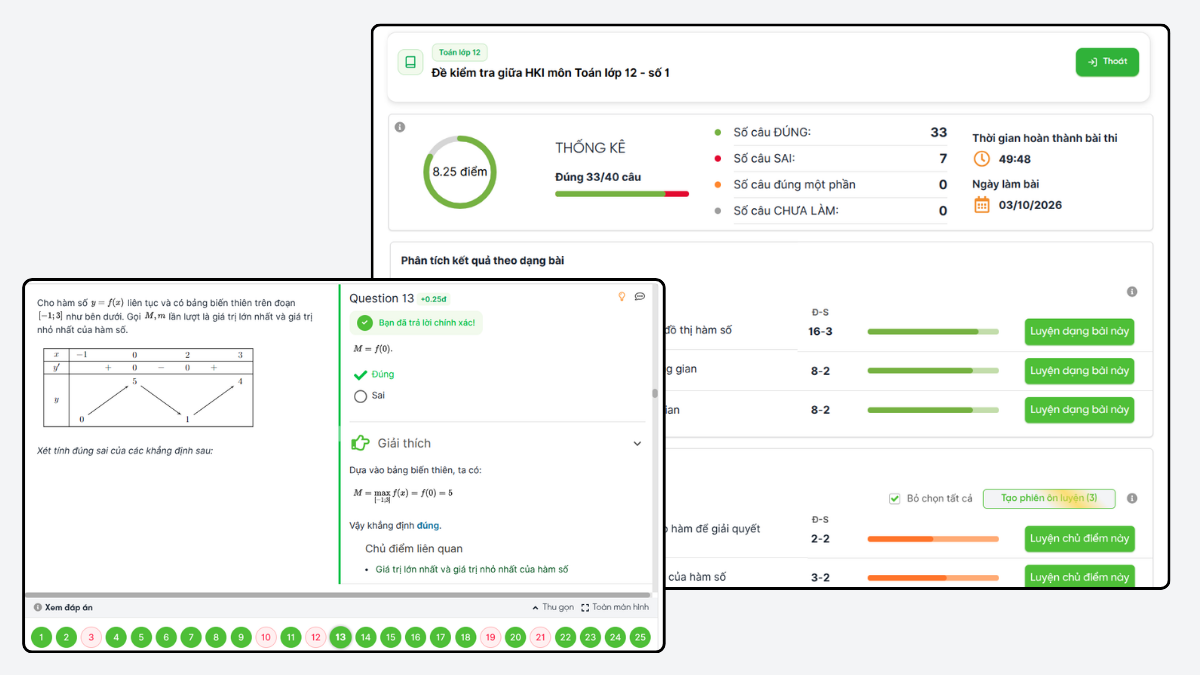Viewport: 1200px width, 675px height.
Task: Click the Xem đáp án label
Action: click(69, 607)
